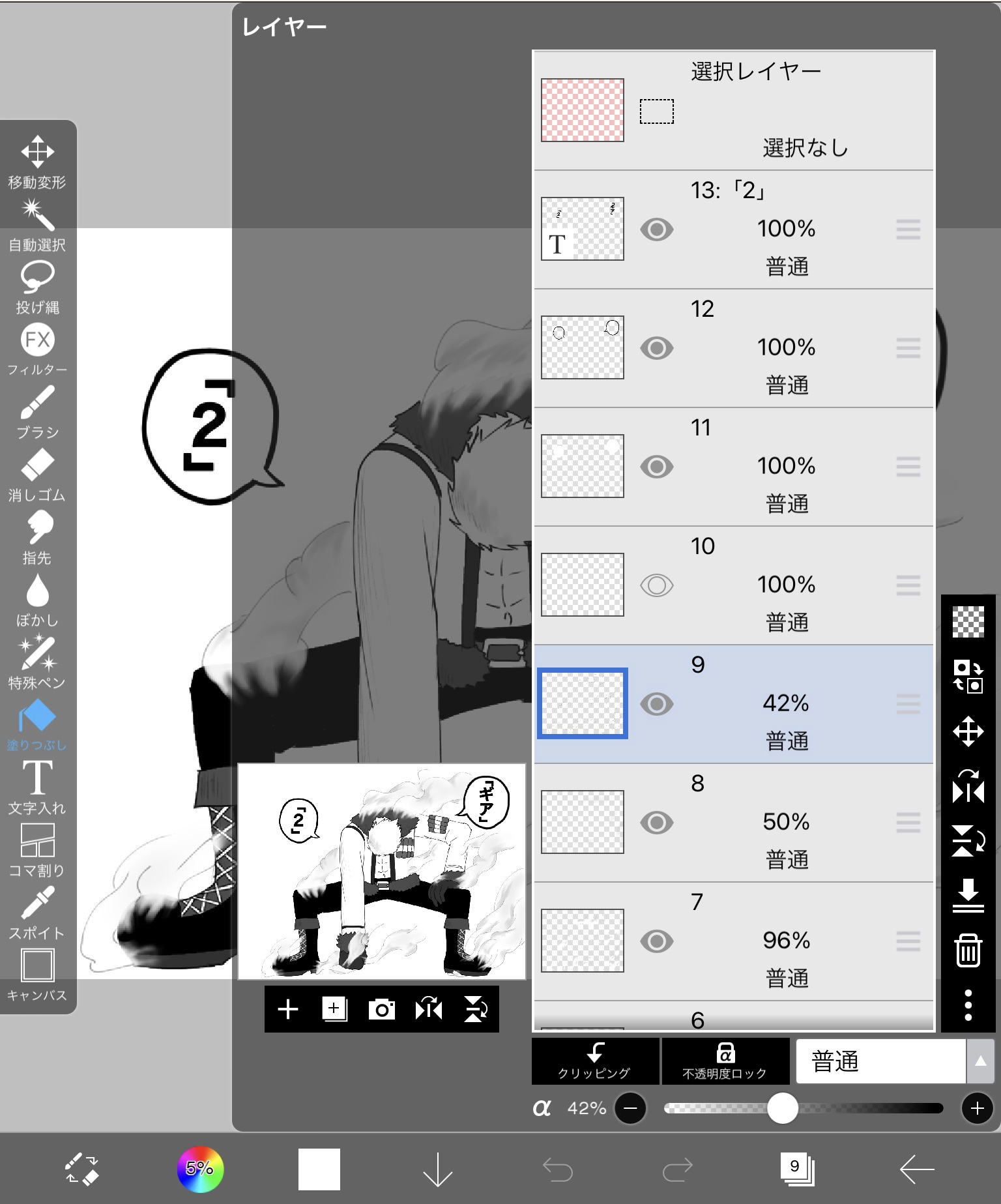Select the 指先 smudge tool
Image resolution: width=1001 pixels, height=1204 pixels.
(37, 538)
